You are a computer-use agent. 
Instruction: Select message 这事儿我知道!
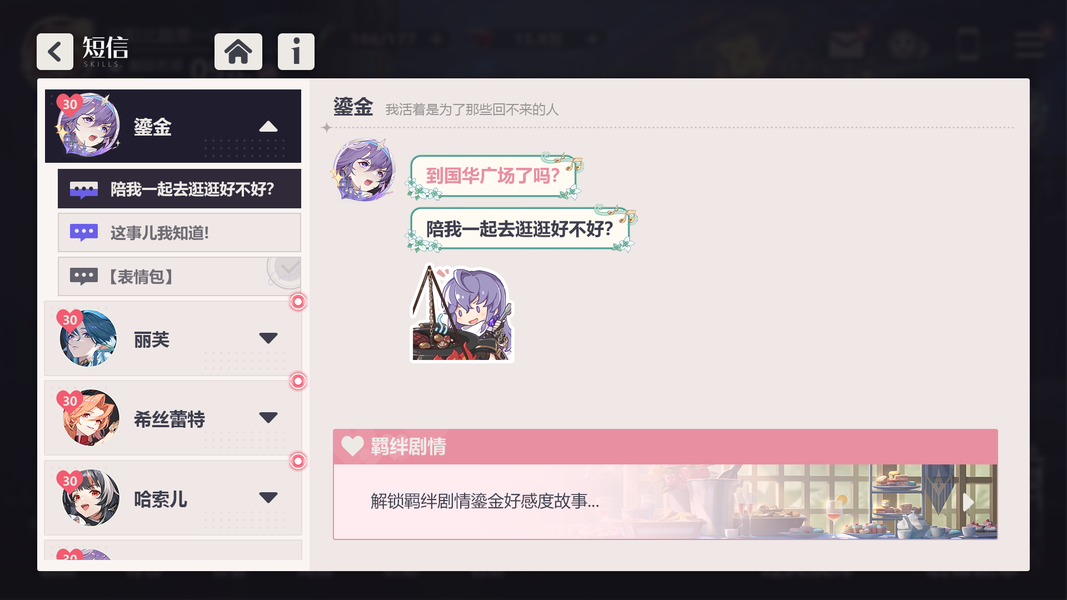tap(180, 233)
